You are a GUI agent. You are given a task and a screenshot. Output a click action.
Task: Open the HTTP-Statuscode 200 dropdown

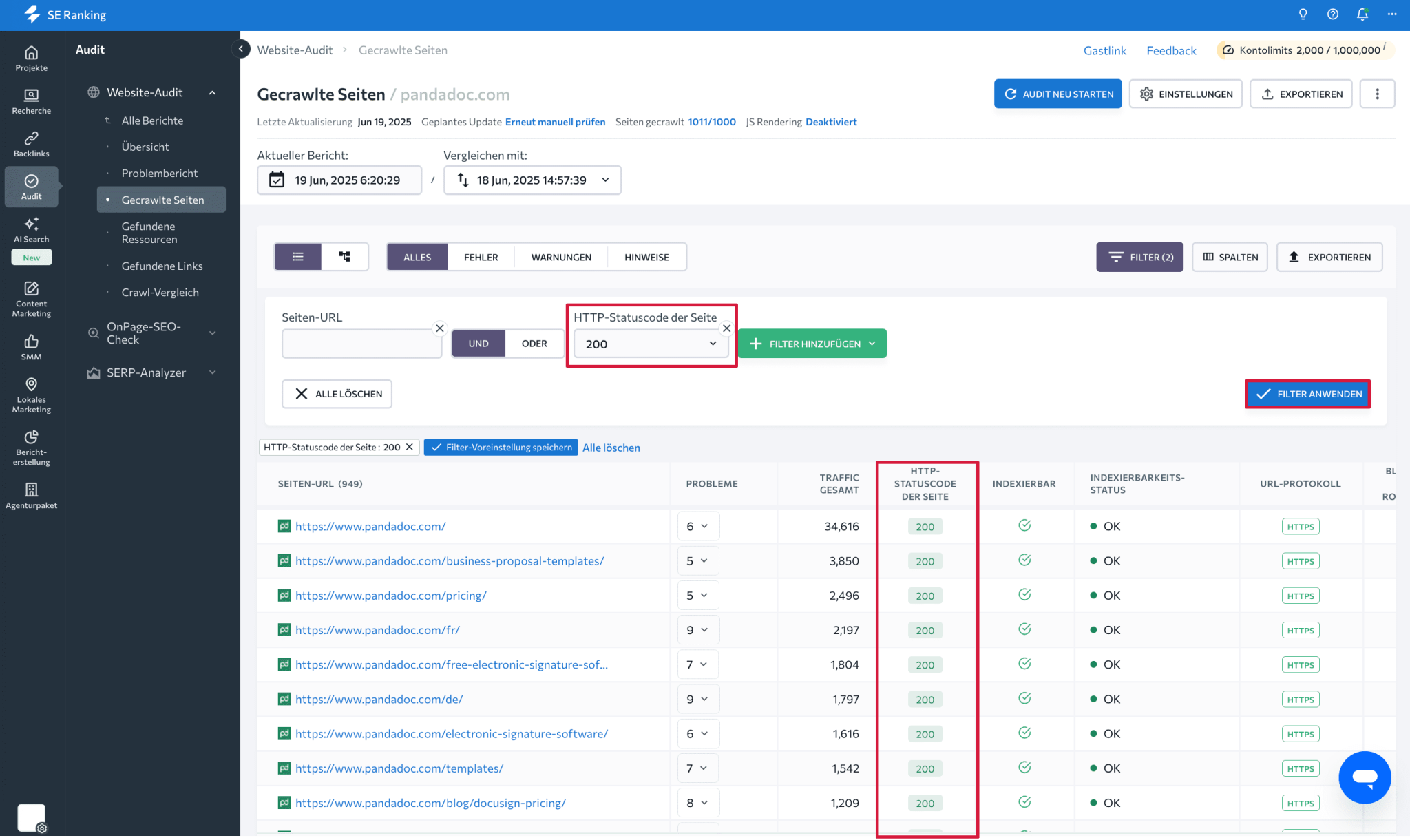650,344
